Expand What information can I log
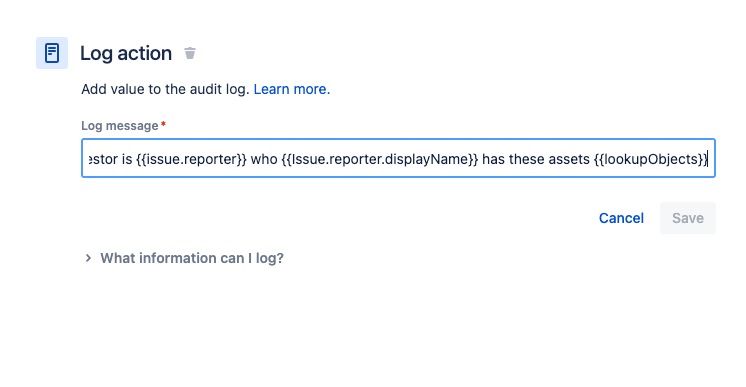Image resolution: width=746 pixels, height=387 pixels. coord(184,258)
